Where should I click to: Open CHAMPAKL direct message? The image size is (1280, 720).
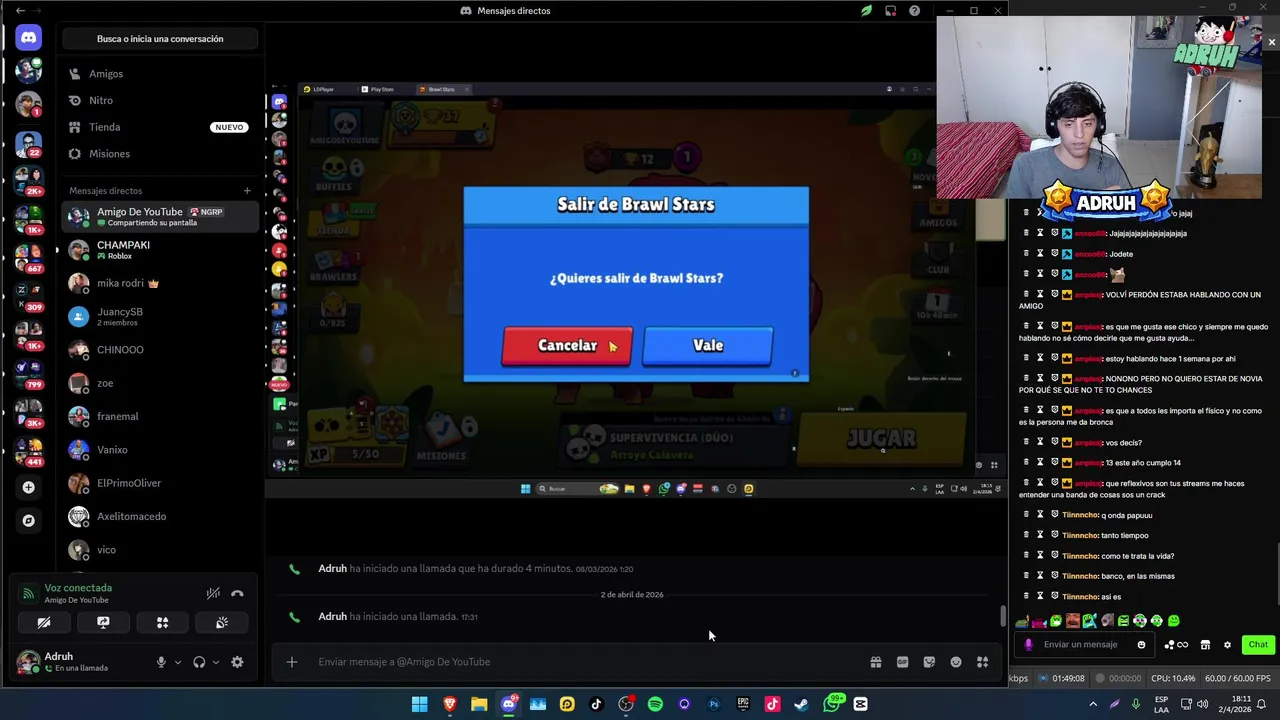160,250
